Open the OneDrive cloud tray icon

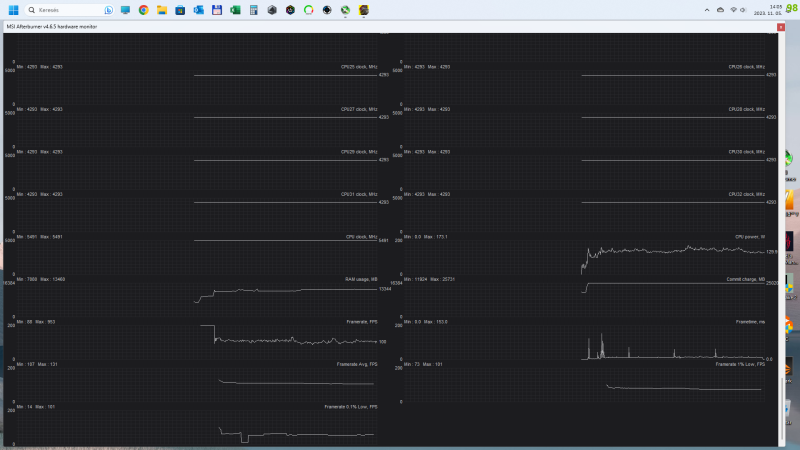[x=720, y=10]
